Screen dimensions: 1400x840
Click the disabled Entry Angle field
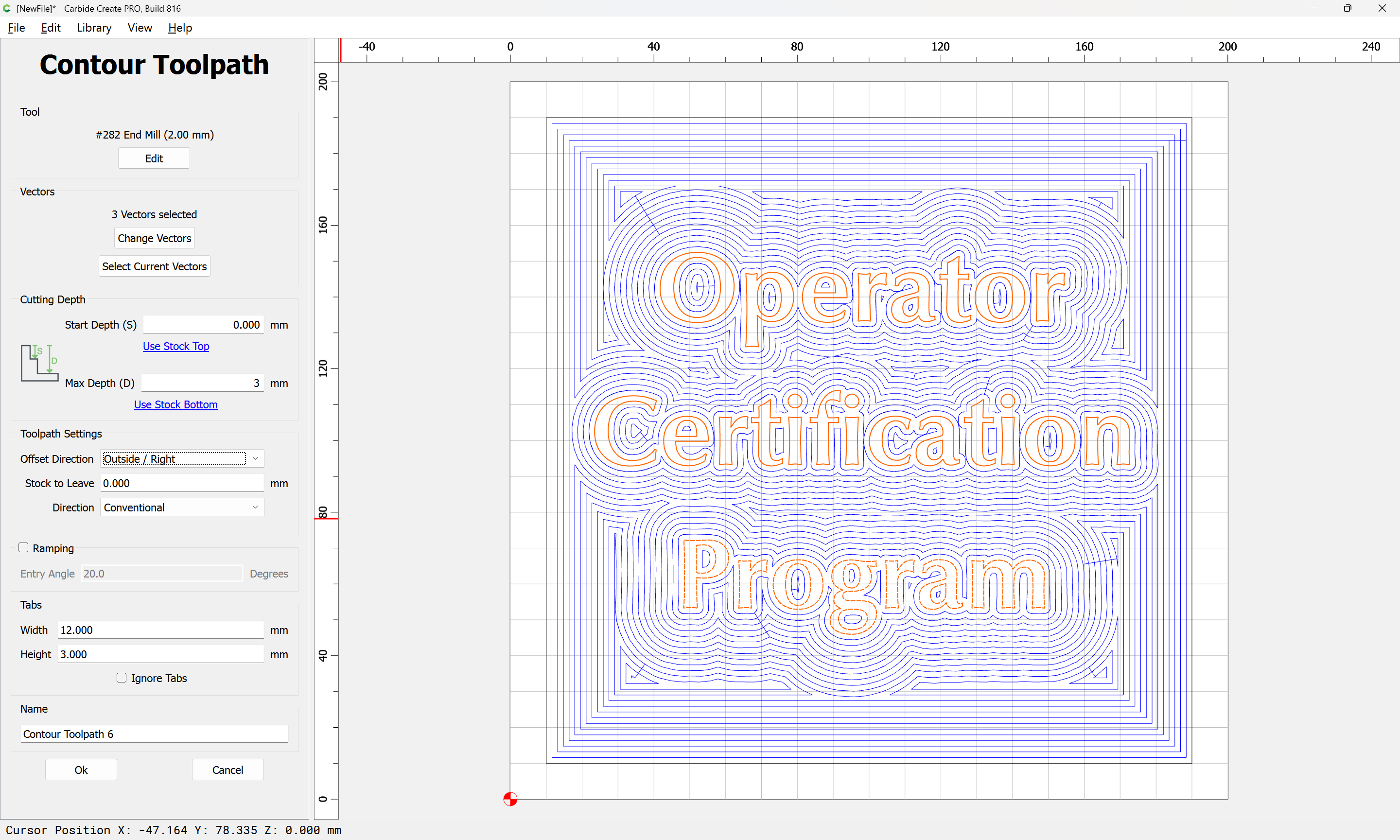coord(162,574)
